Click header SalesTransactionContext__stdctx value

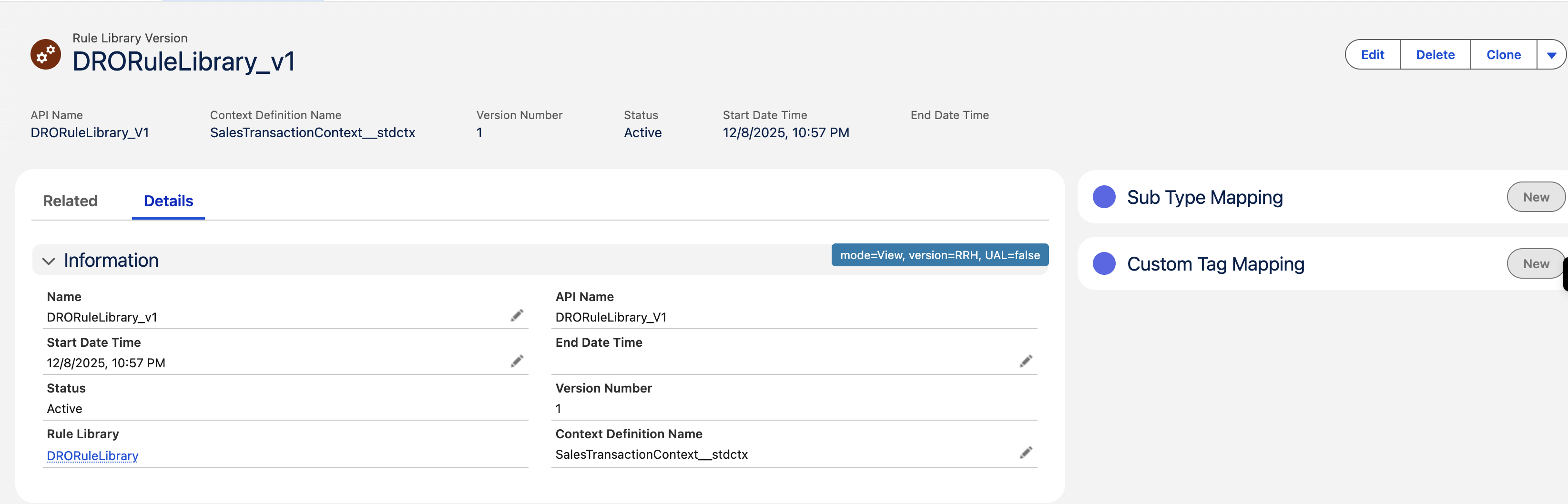point(312,133)
